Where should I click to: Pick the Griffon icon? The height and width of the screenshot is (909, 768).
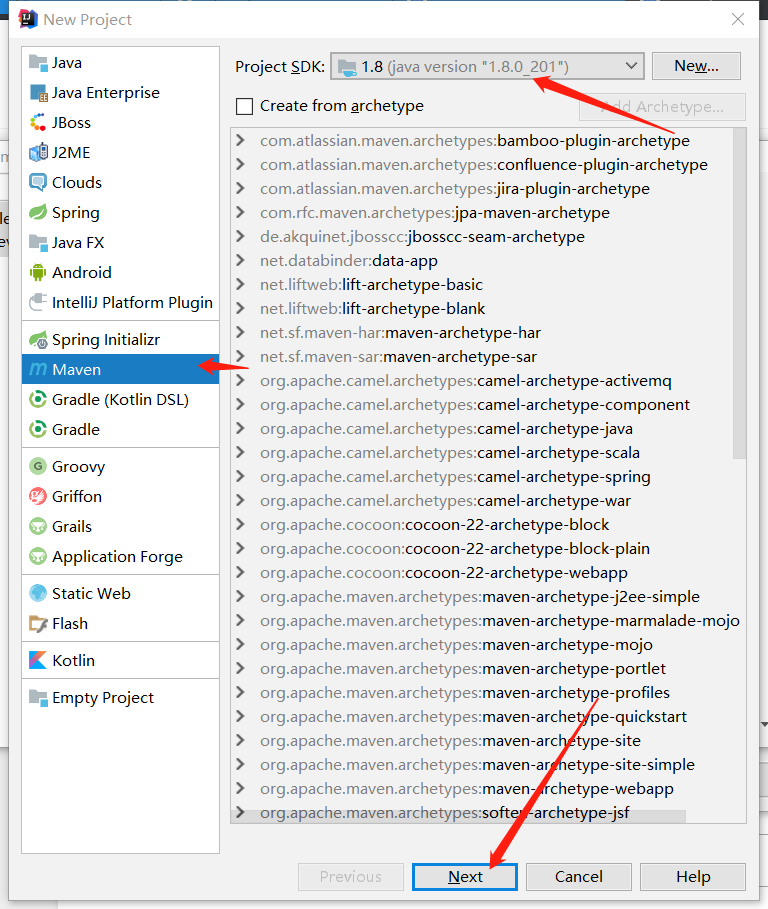38,496
